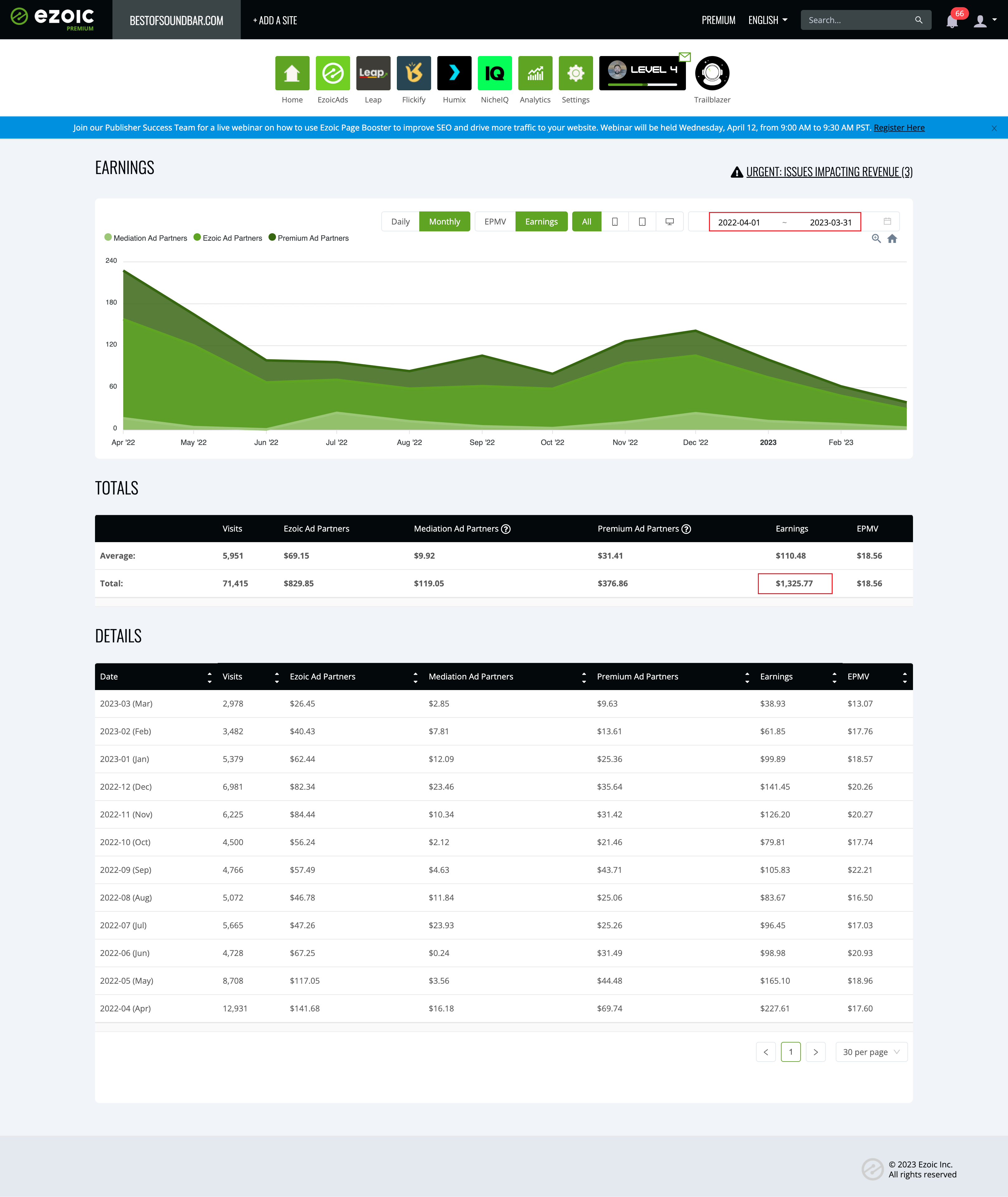Open the Trailblazer astronaut icon

(x=712, y=73)
